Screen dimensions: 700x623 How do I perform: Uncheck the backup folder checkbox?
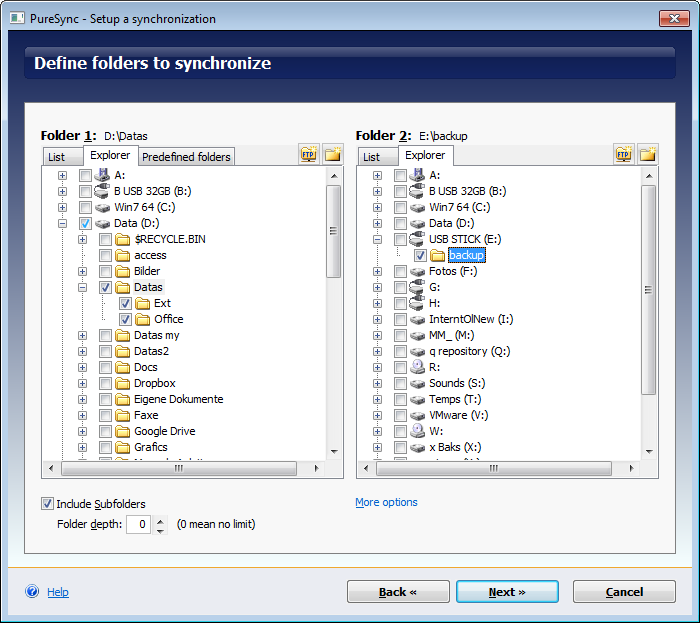tap(420, 255)
